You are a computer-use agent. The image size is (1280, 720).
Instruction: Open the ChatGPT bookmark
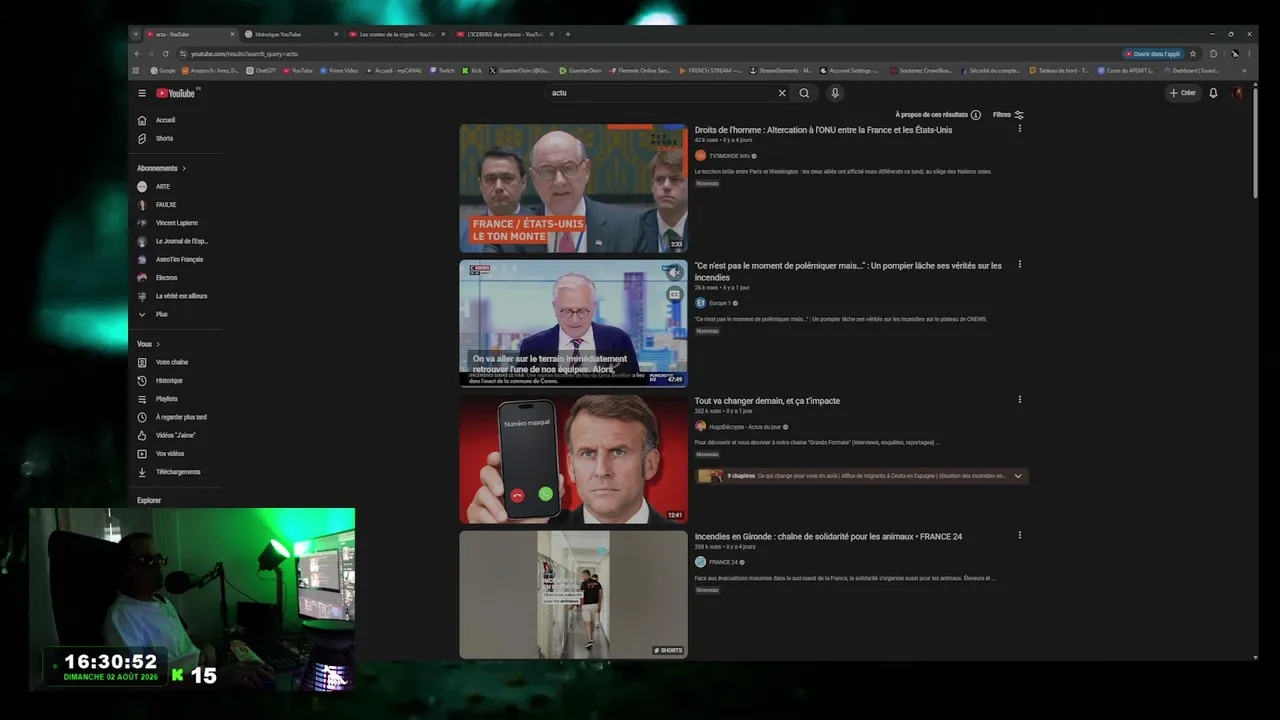[x=261, y=71]
